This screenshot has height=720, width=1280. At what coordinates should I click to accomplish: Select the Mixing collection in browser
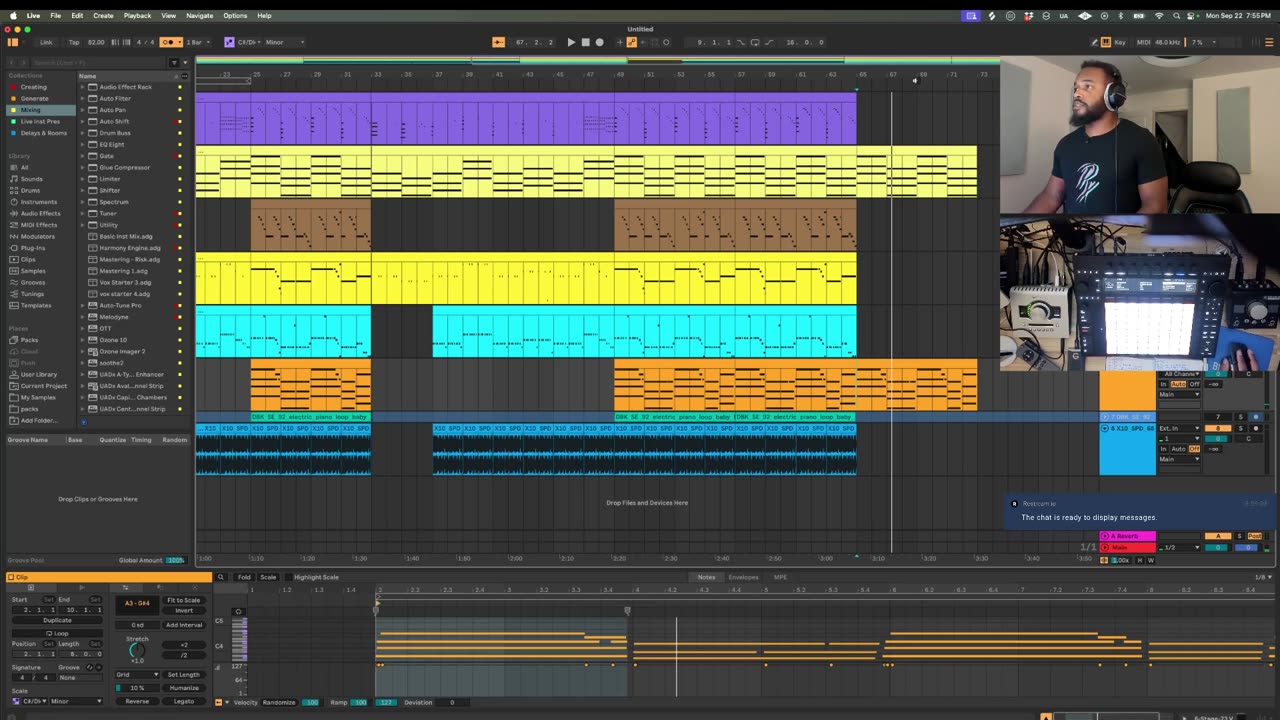click(x=31, y=110)
